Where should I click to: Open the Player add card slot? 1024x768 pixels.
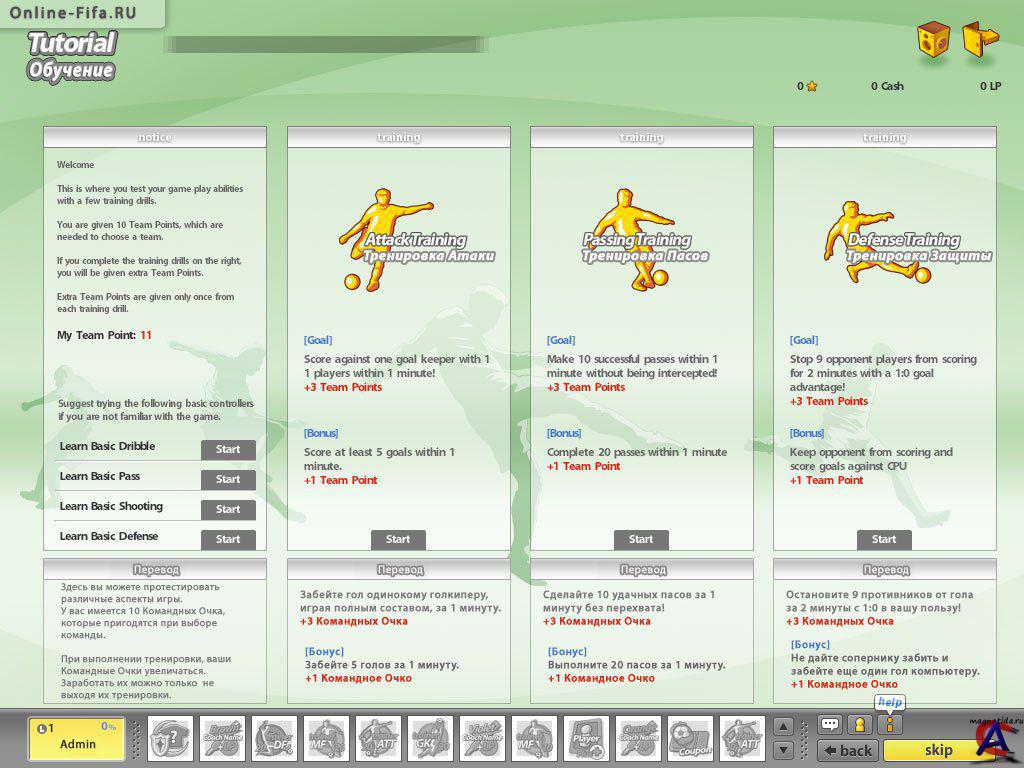(585, 738)
